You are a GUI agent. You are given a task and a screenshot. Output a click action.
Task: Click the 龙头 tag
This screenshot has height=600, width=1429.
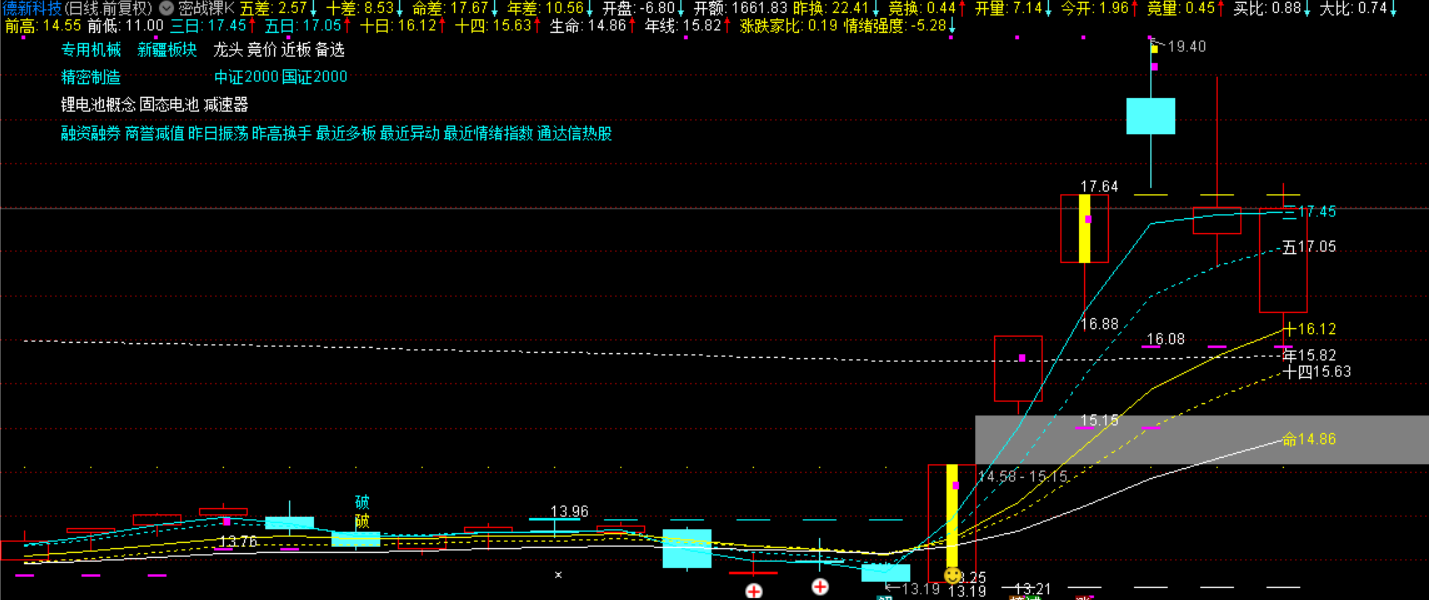(228, 50)
